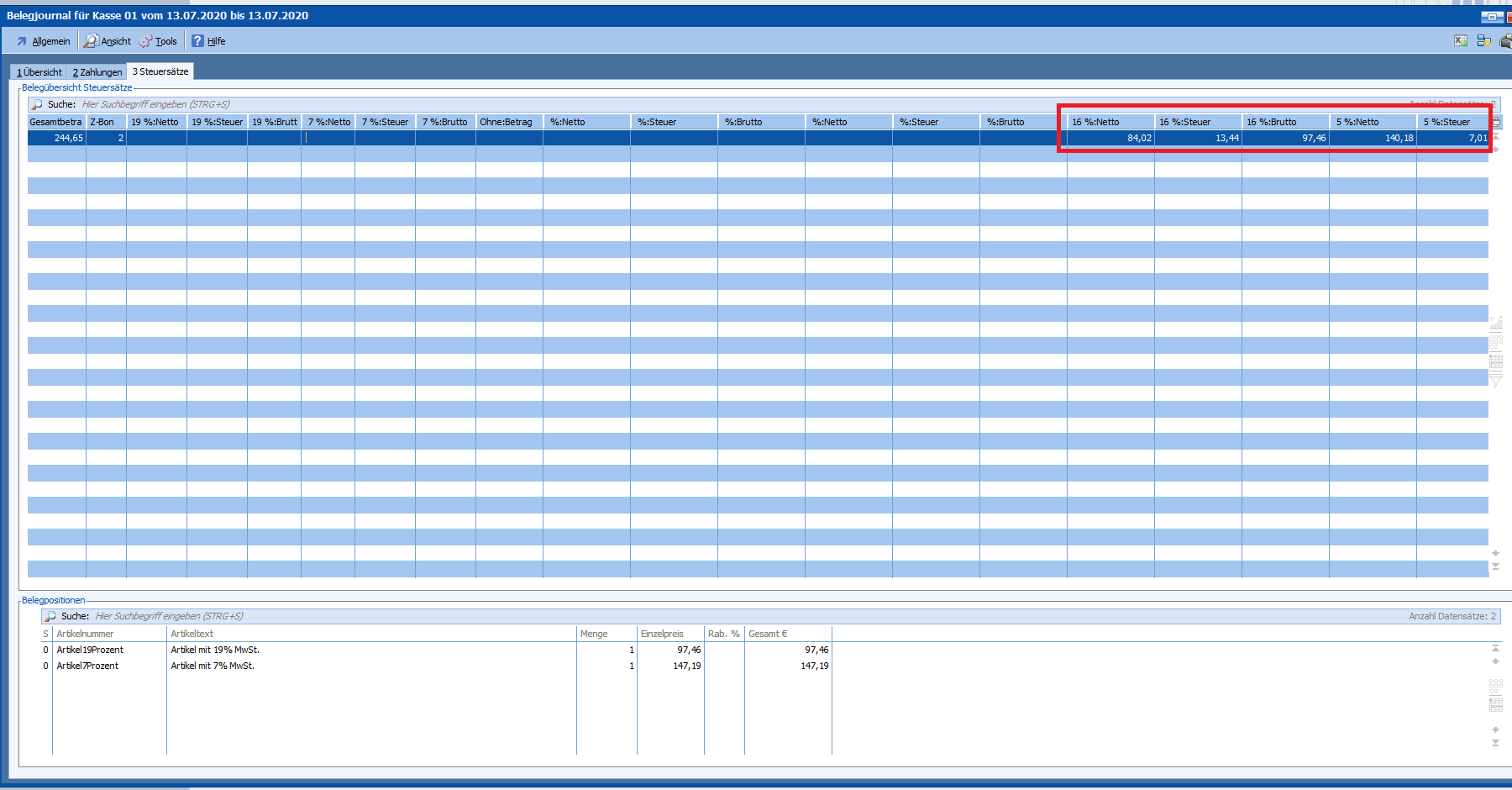Viewport: 1512px width, 790px height.
Task: Sort by Gesamtbetrag column header
Action: (x=56, y=122)
